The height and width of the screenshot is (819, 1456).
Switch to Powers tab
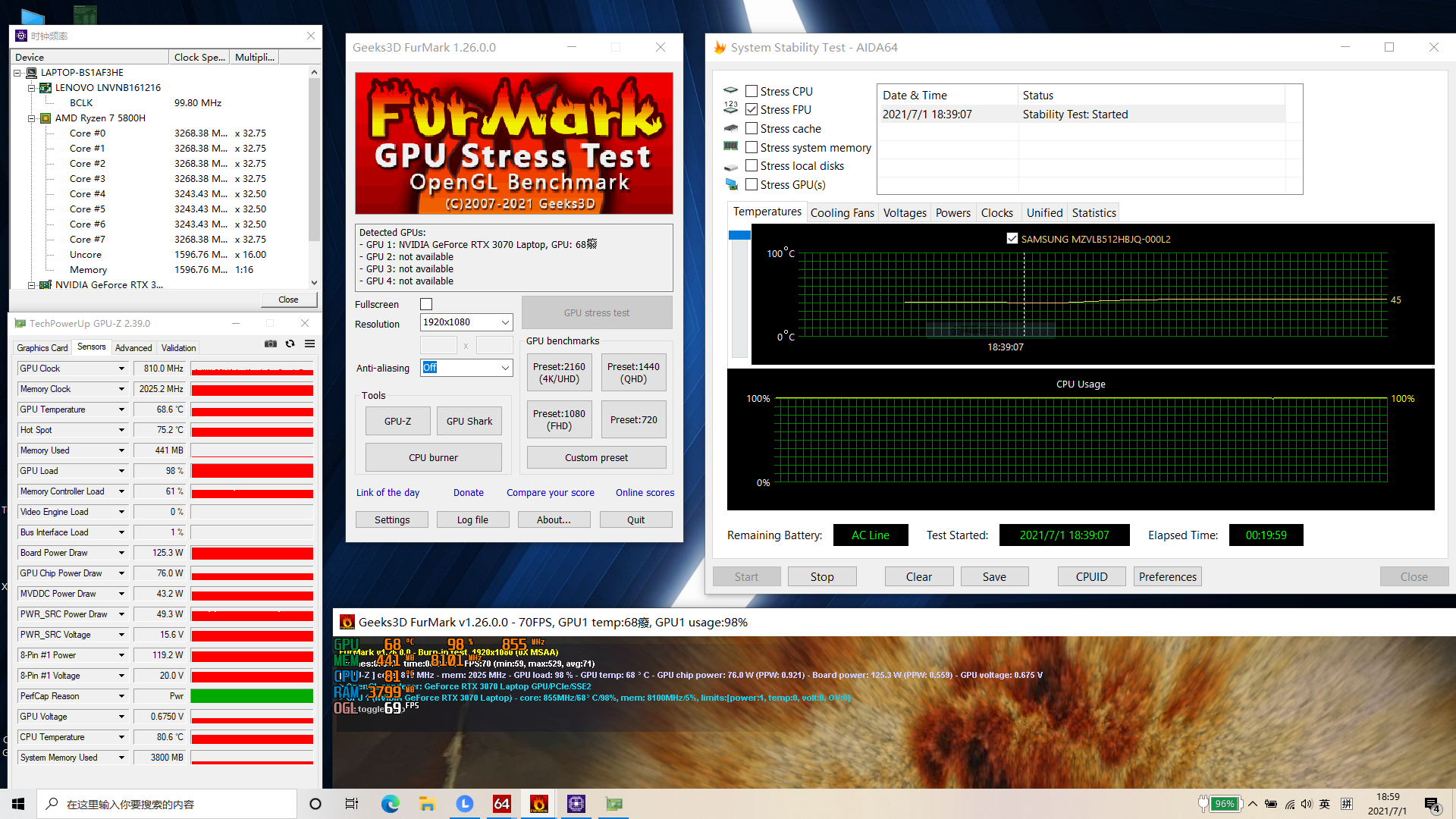953,213
